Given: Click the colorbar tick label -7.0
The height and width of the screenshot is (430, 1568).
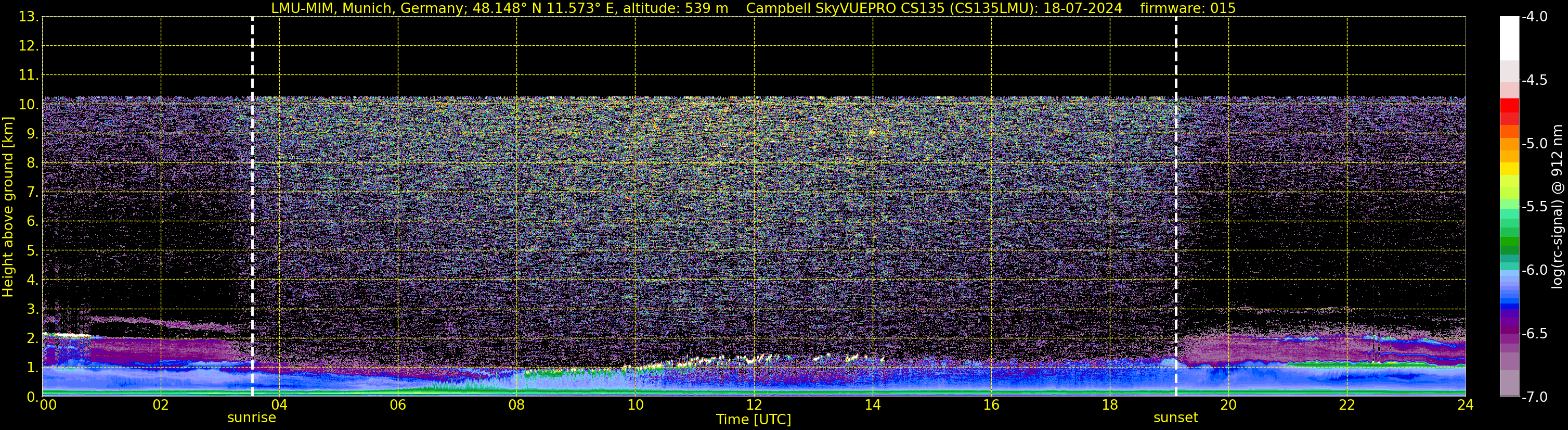Looking at the screenshot, I should point(1535,397).
